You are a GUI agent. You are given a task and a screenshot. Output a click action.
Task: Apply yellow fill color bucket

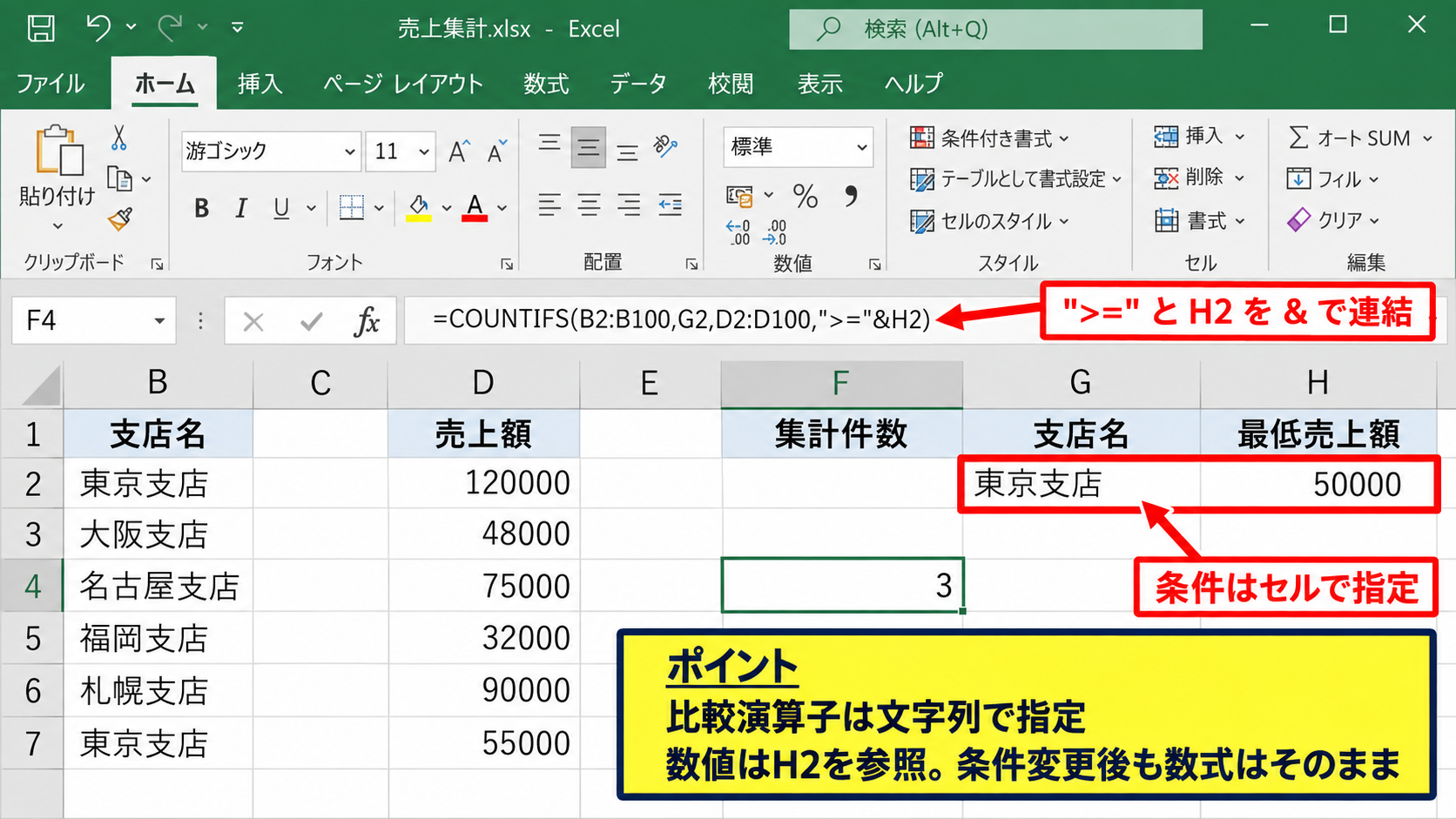[419, 208]
